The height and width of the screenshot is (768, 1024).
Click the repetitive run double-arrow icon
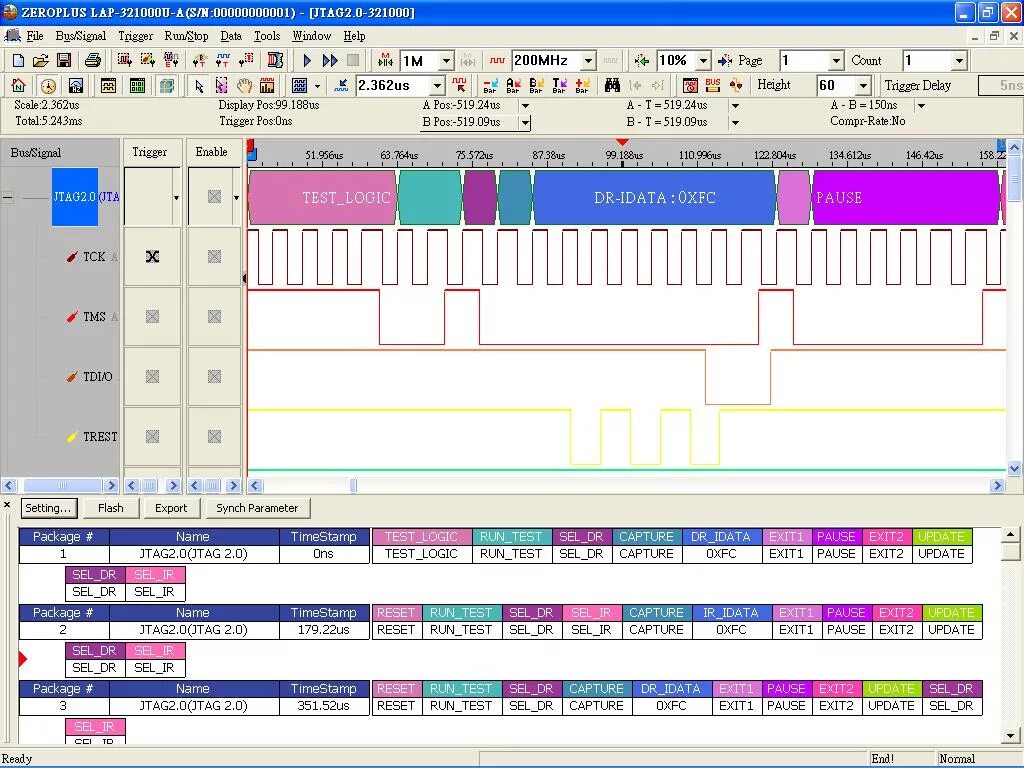click(x=330, y=61)
